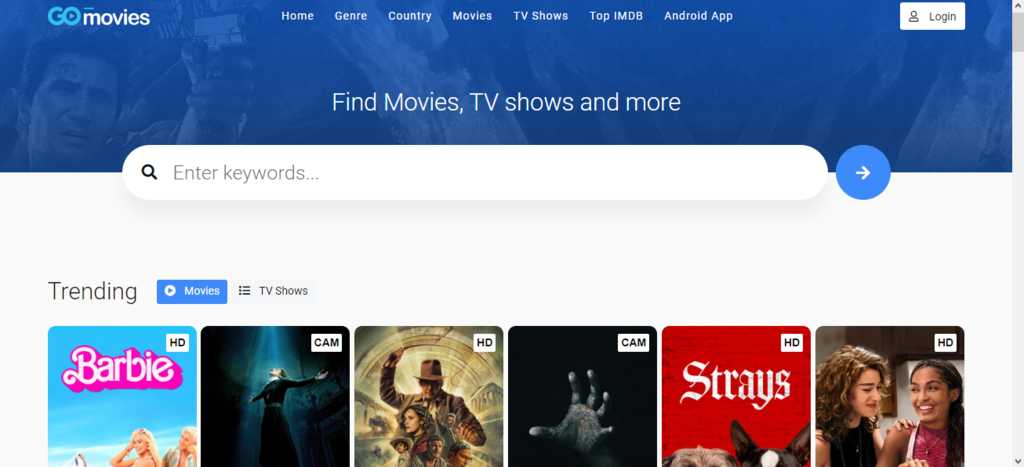Viewport: 1024px width, 467px height.
Task: Open the dark nun movie poster
Action: point(275,396)
